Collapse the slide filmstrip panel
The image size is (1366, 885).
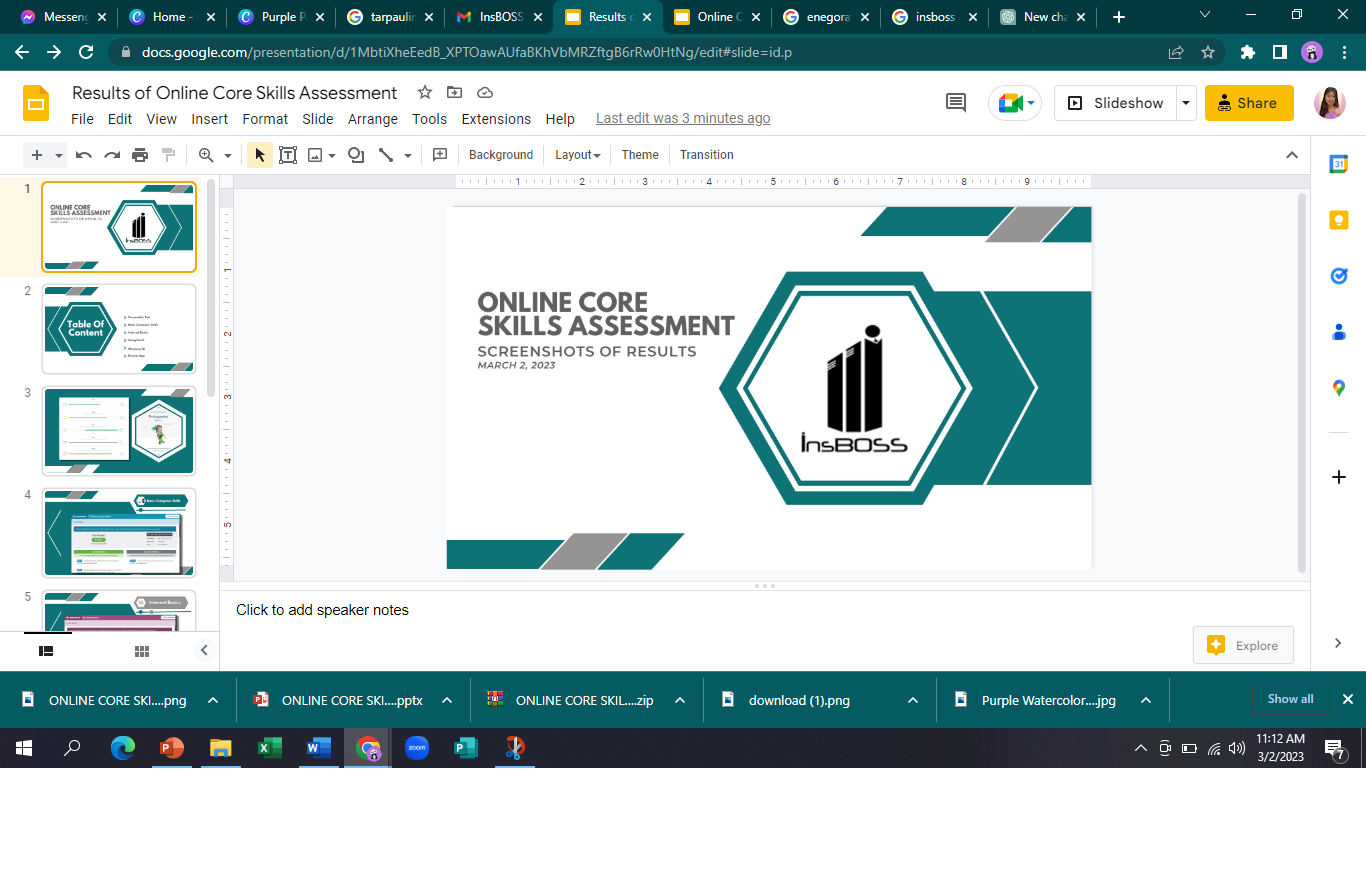(x=204, y=651)
